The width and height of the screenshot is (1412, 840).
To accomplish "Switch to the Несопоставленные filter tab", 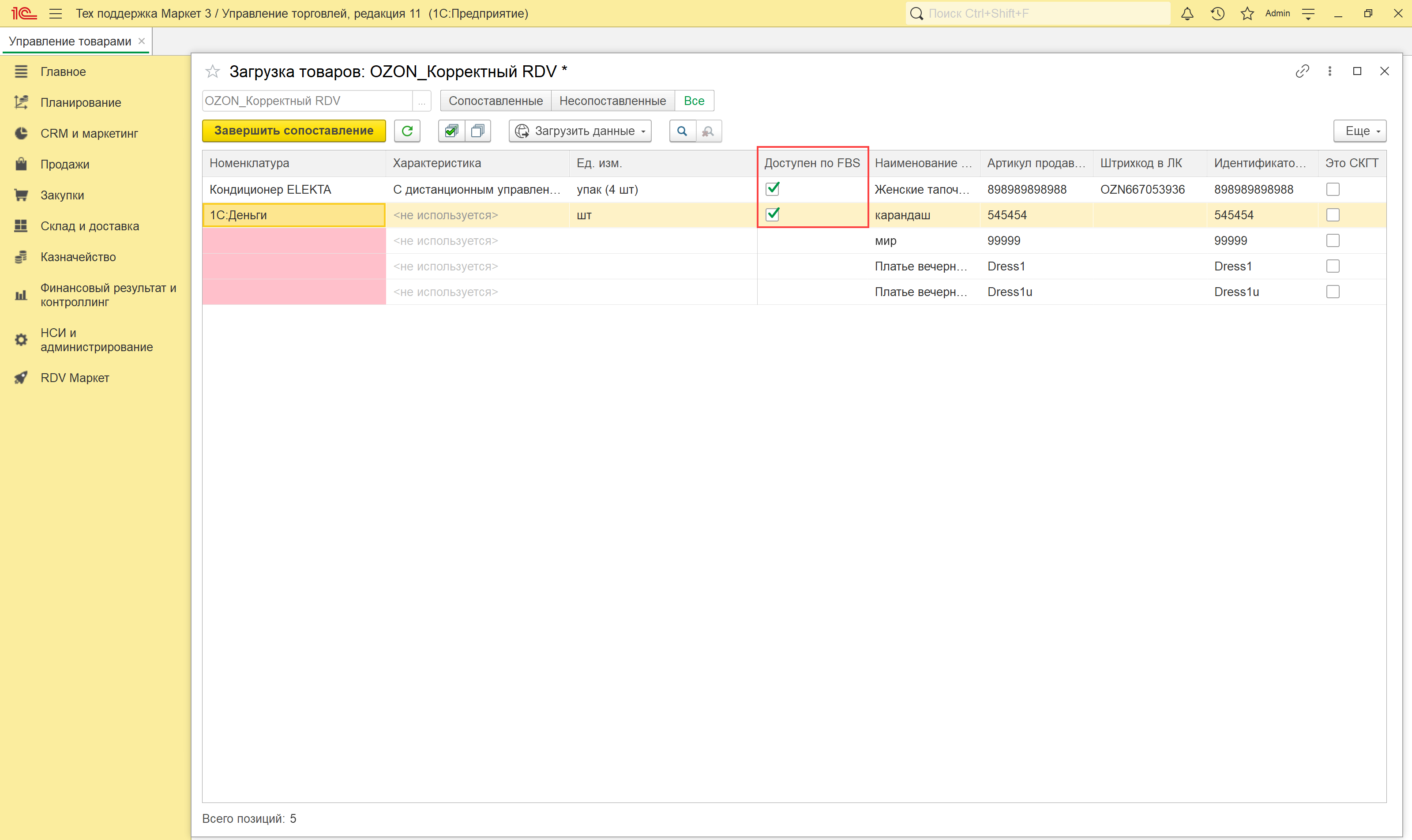I will tap(612, 101).
